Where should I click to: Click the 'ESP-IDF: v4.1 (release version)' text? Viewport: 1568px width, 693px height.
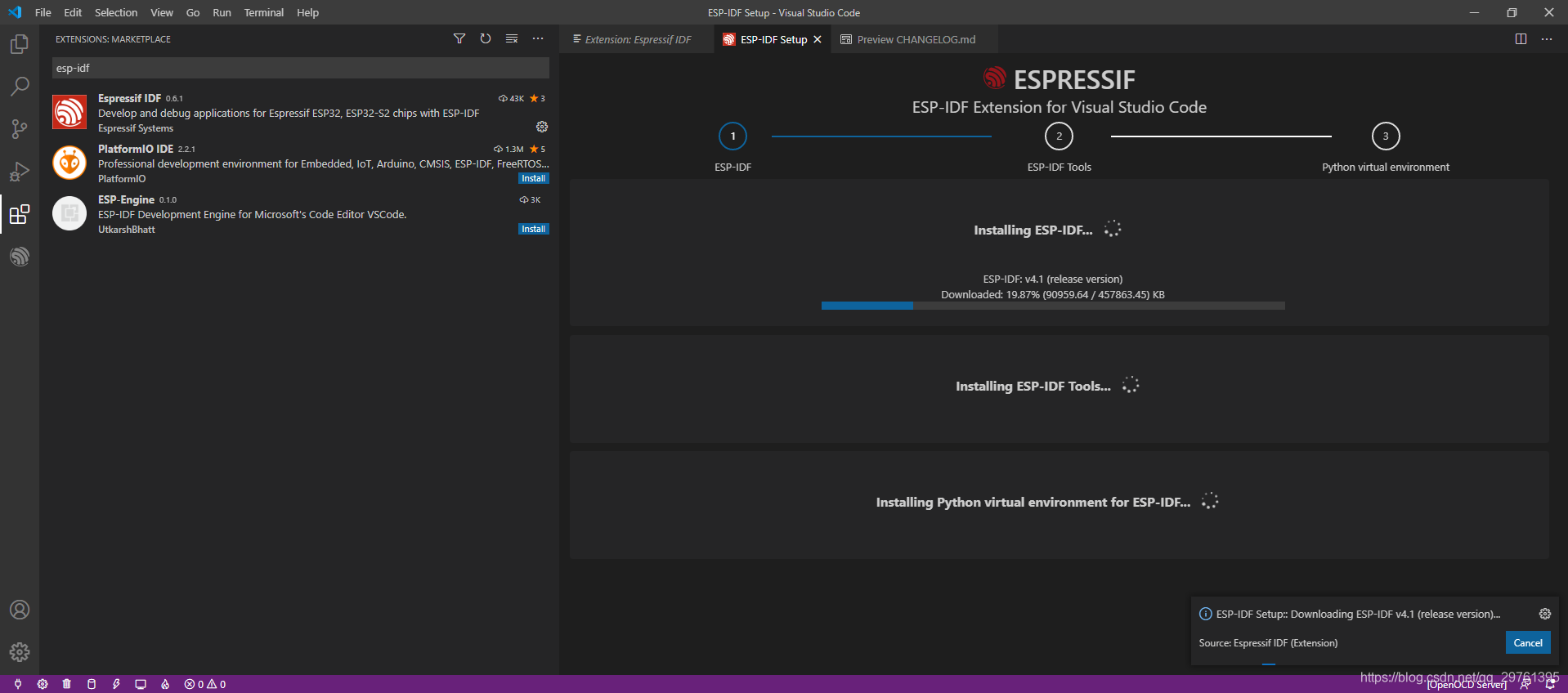[1053, 279]
